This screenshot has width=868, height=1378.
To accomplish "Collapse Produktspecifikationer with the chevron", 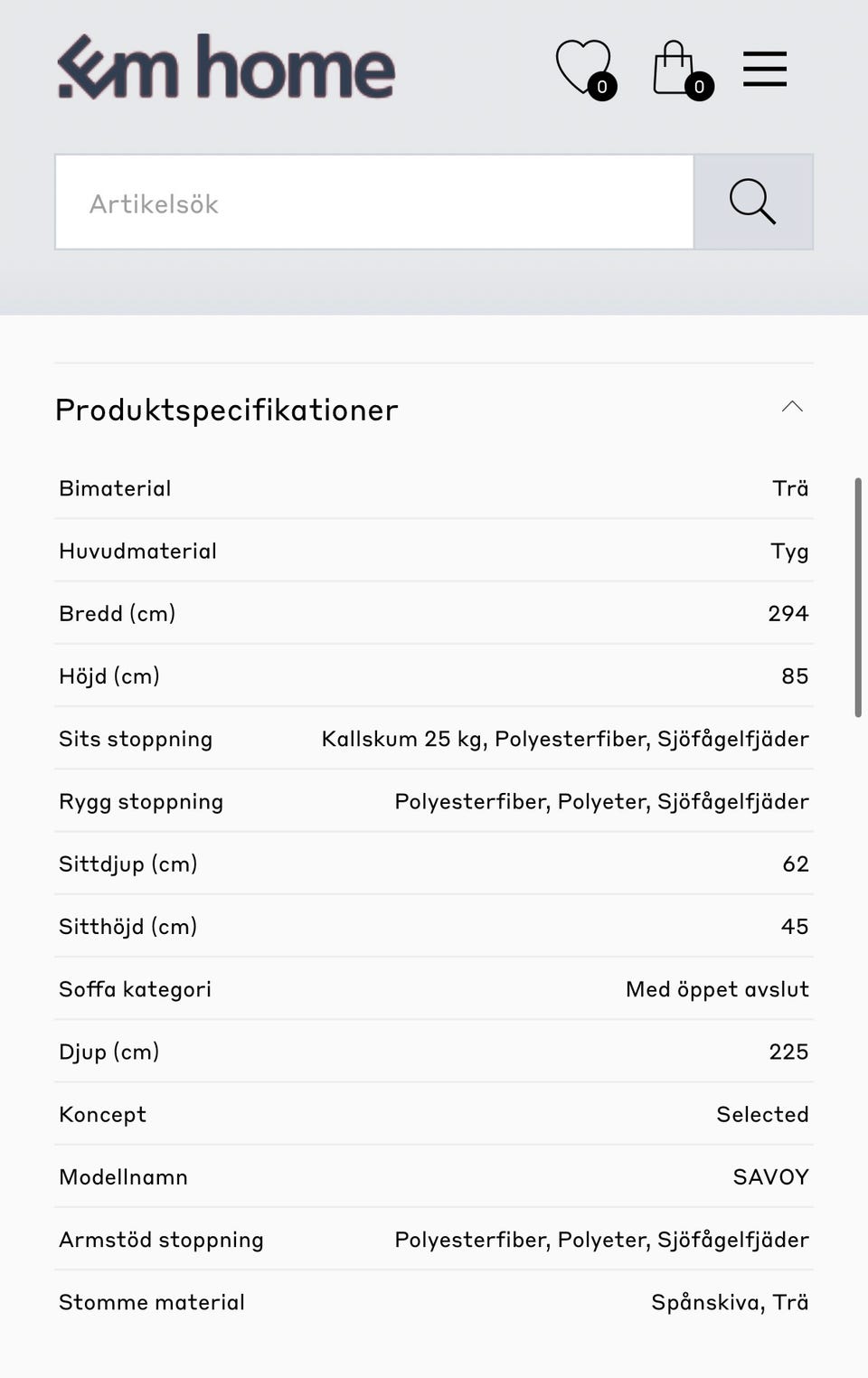I will (792, 407).
